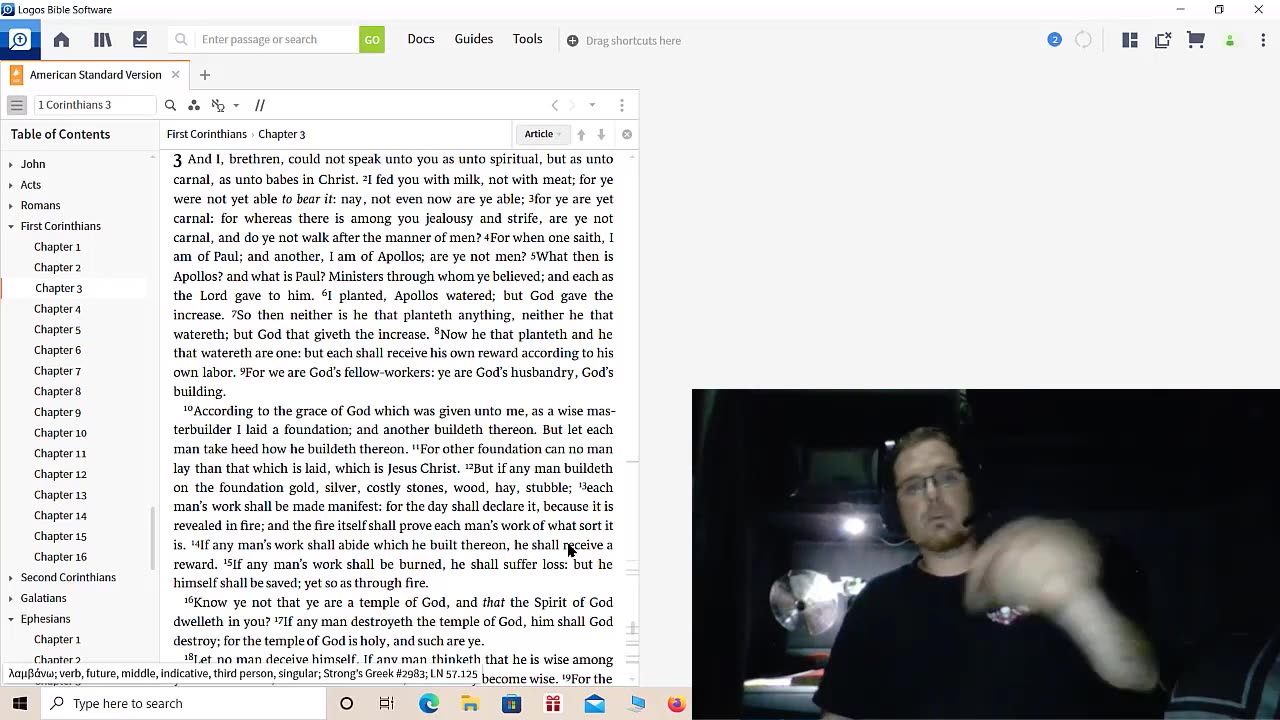Focus the Enter passage or search box
The width and height of the screenshot is (1280, 720).
point(278,40)
